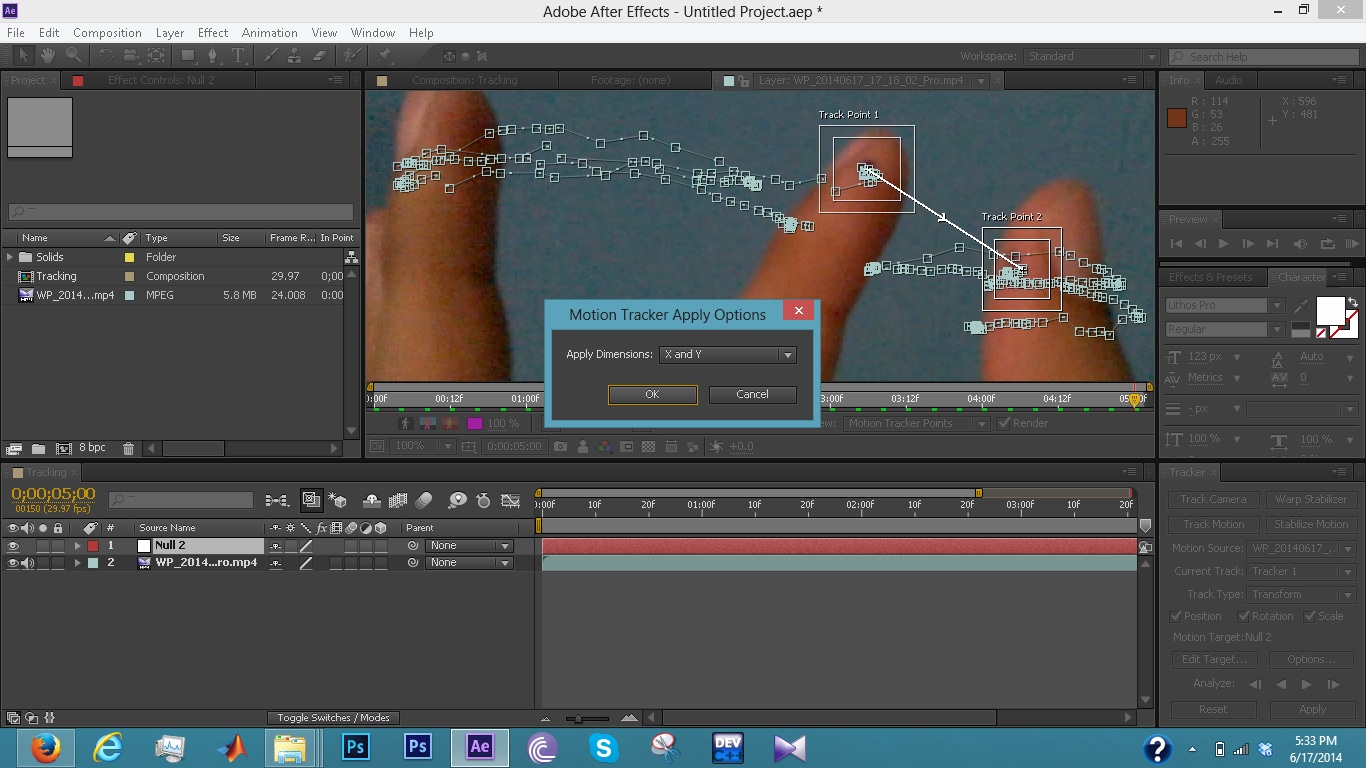
Task: Hide the WP_2014 mp4 layer eye
Action: (13, 563)
